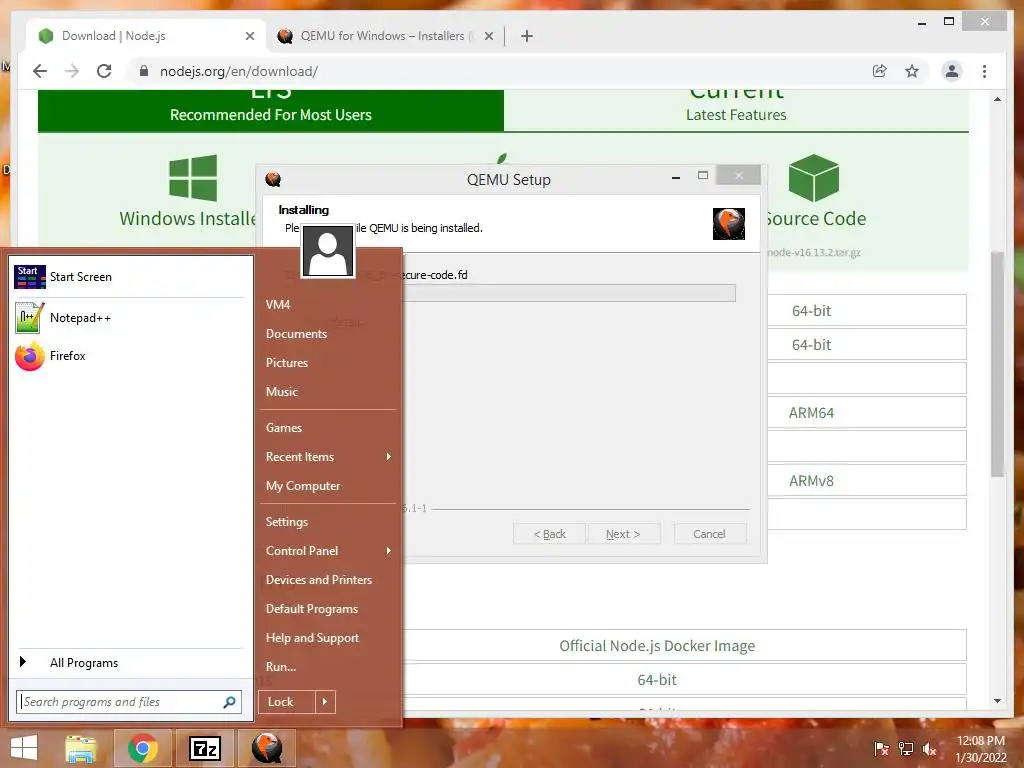Close the QEMU for Windows tab

tap(488, 36)
